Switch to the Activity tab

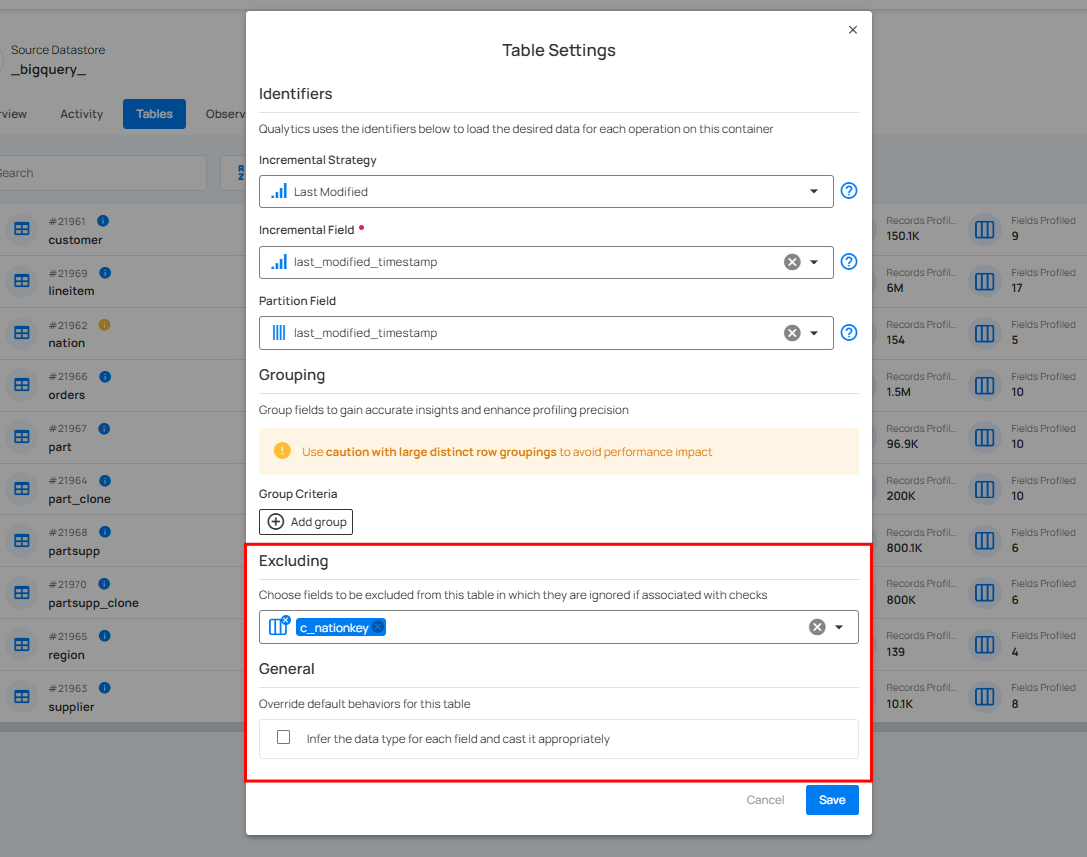pos(81,114)
